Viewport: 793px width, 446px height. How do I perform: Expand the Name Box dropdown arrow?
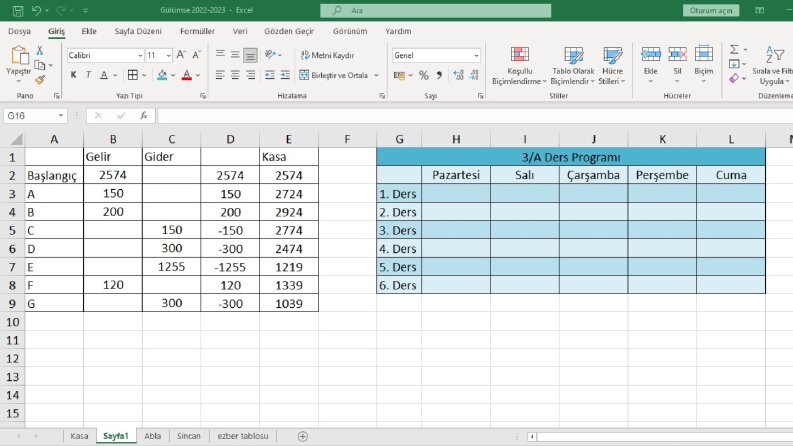coord(61,116)
